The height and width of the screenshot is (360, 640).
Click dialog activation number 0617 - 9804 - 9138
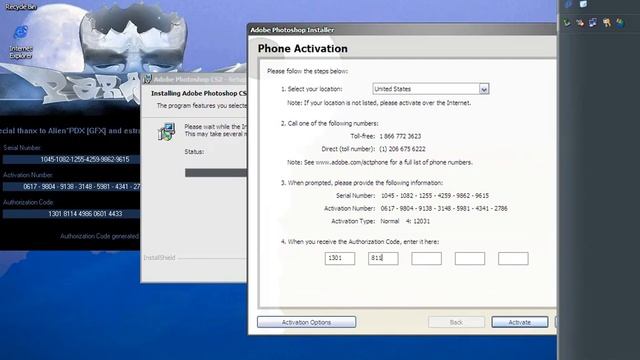coord(444,208)
